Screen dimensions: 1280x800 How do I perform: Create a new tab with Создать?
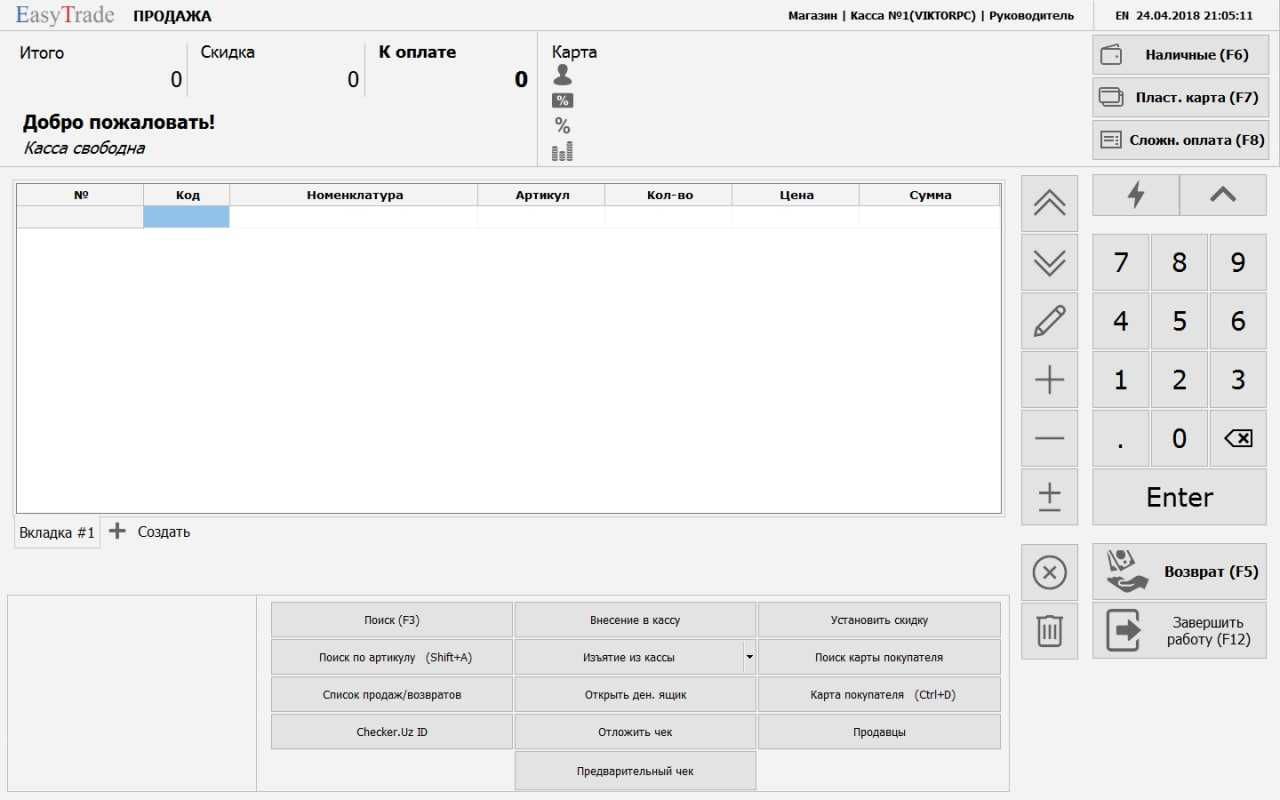pyautogui.click(x=150, y=532)
